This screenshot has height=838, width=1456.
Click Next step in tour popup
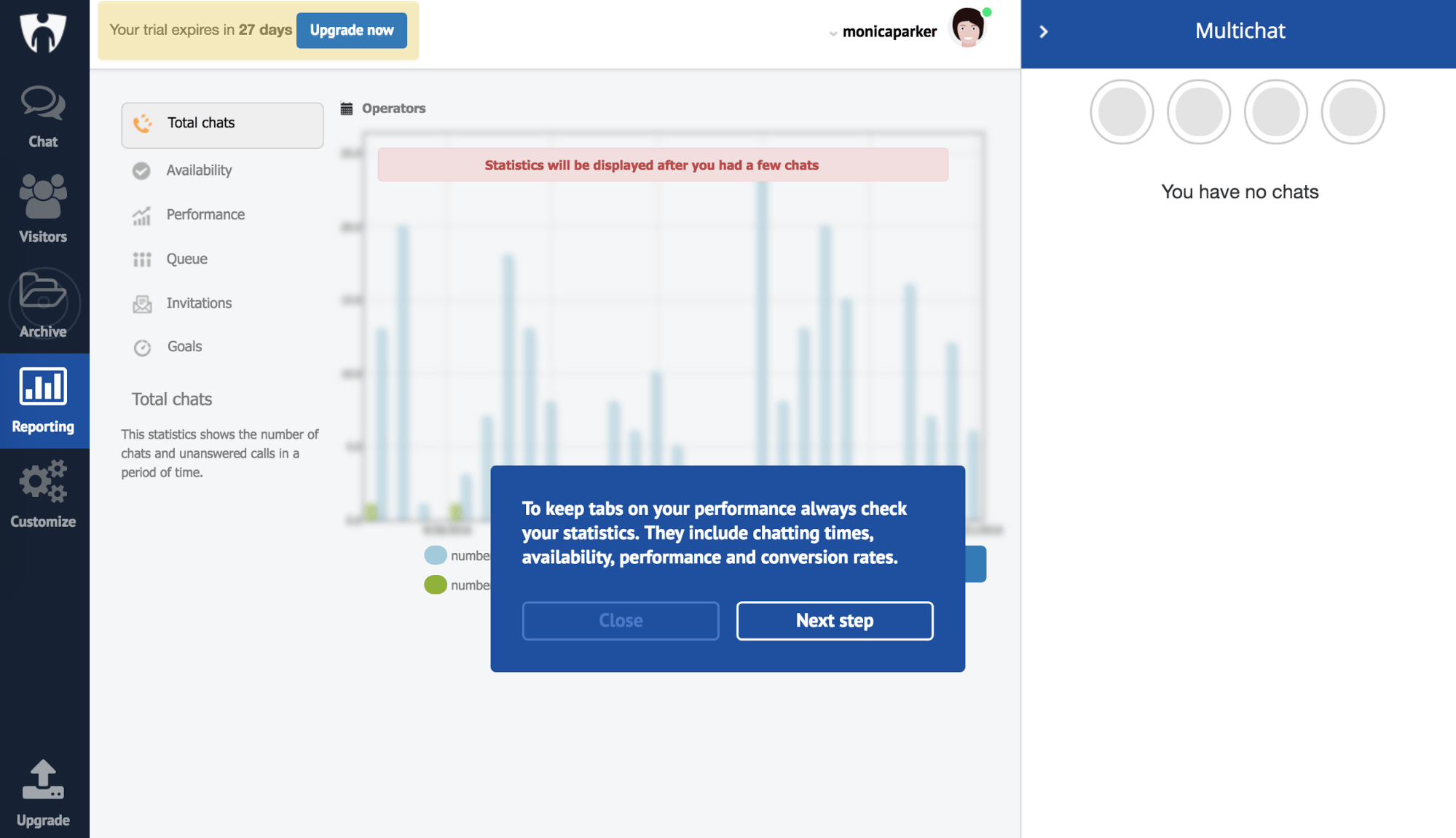(x=834, y=621)
